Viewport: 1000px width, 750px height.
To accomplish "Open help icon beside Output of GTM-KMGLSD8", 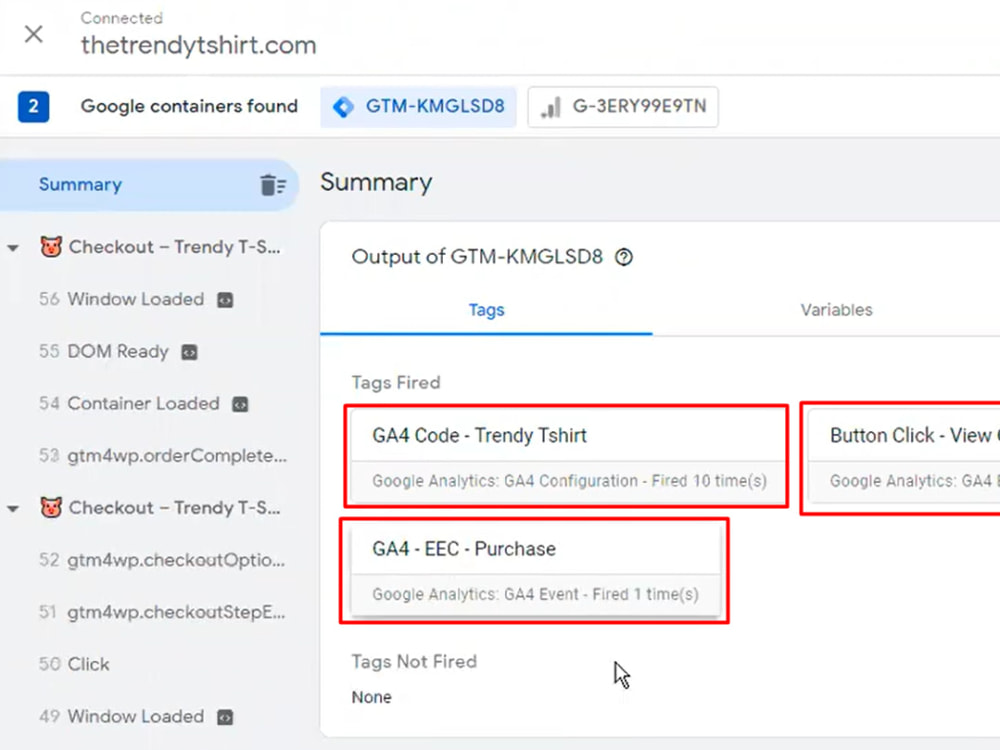I will coord(624,257).
